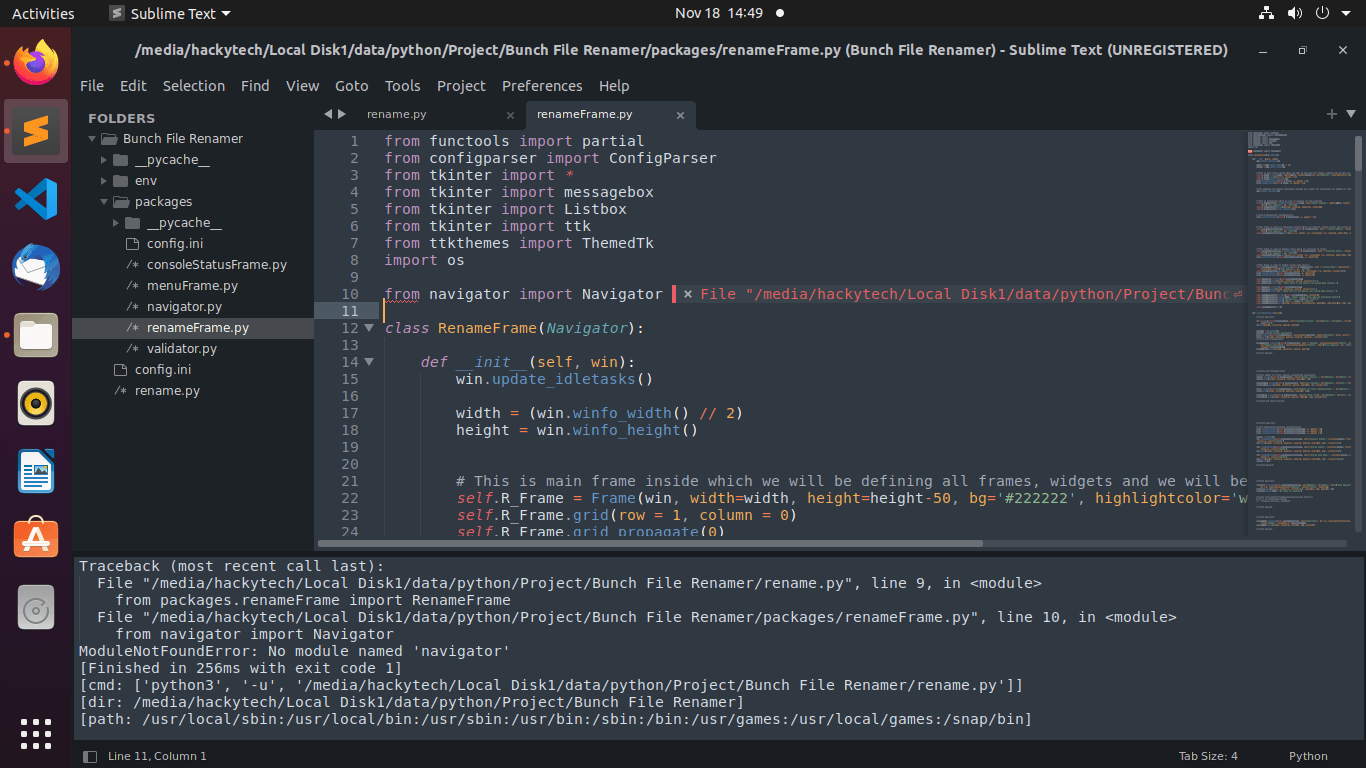Expand the top-level __pycache__ folder
Screen dimensions: 1366x768
pyautogui.click(x=104, y=160)
